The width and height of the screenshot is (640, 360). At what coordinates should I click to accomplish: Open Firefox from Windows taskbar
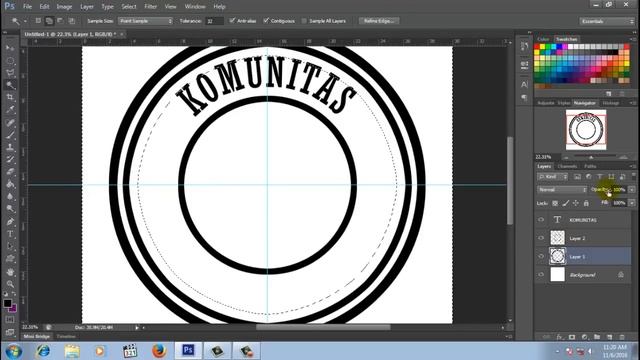[x=159, y=351]
